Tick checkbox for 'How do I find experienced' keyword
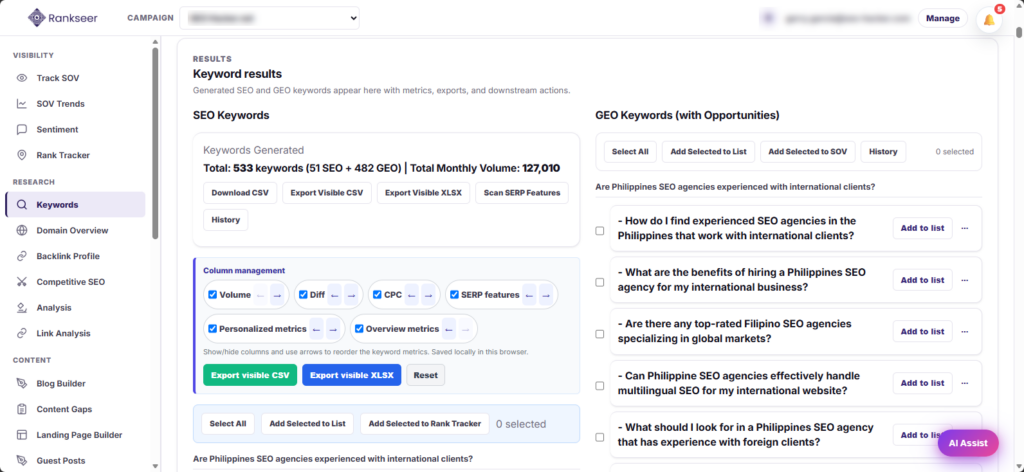The height and width of the screenshot is (472, 1024). pyautogui.click(x=600, y=230)
